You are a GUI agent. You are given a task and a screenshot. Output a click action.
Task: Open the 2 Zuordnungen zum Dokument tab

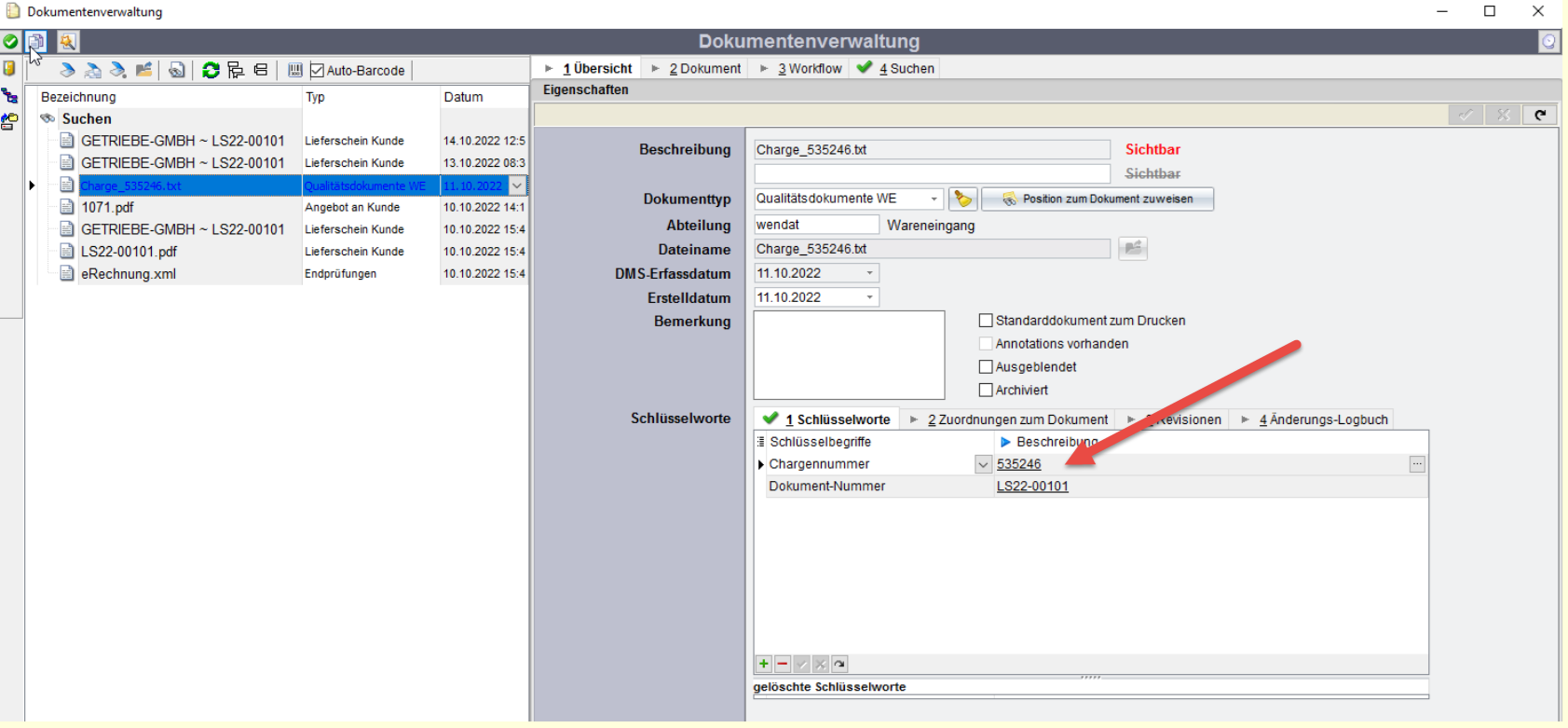tap(1009, 419)
